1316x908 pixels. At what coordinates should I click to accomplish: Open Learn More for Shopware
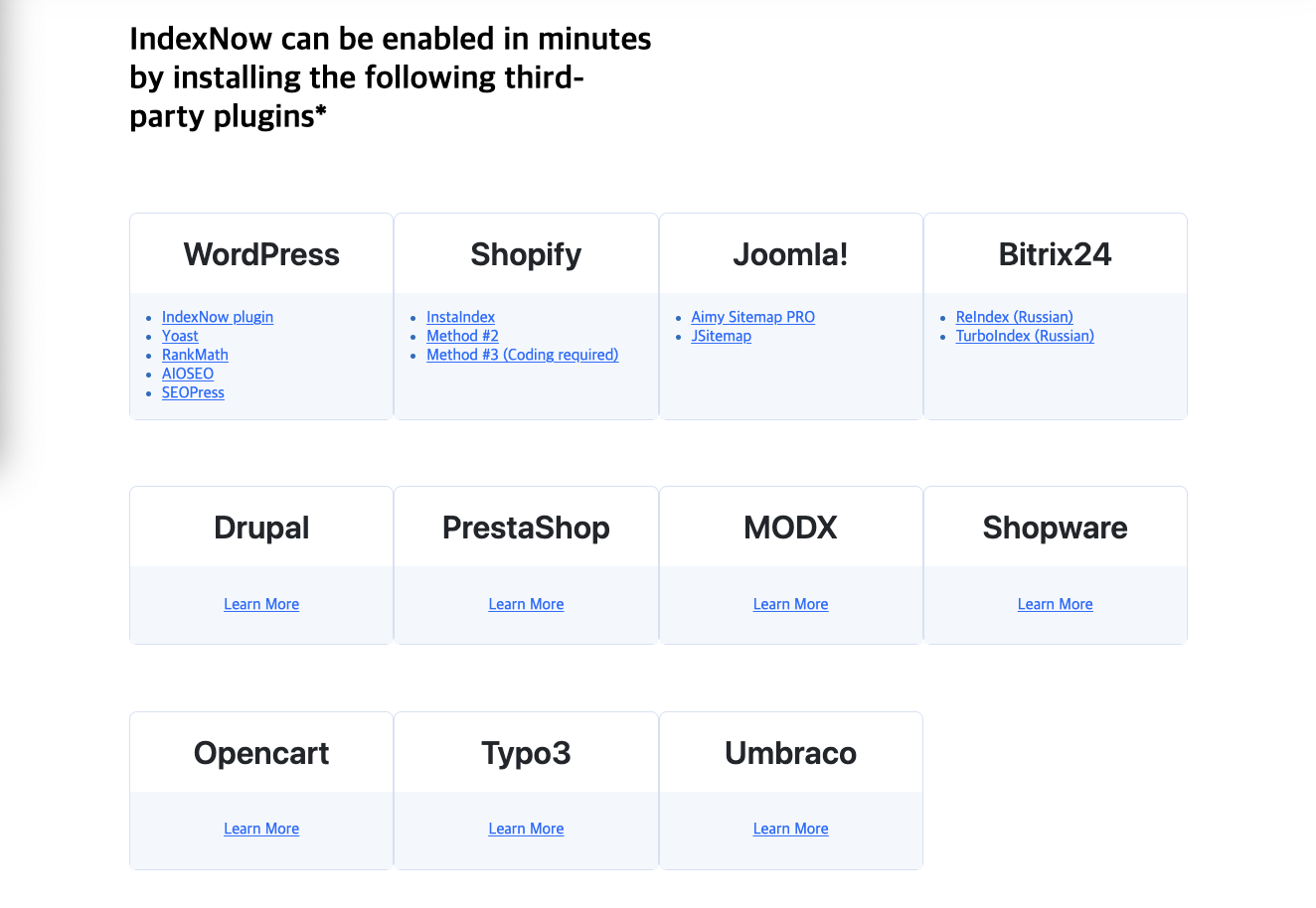[x=1055, y=604]
